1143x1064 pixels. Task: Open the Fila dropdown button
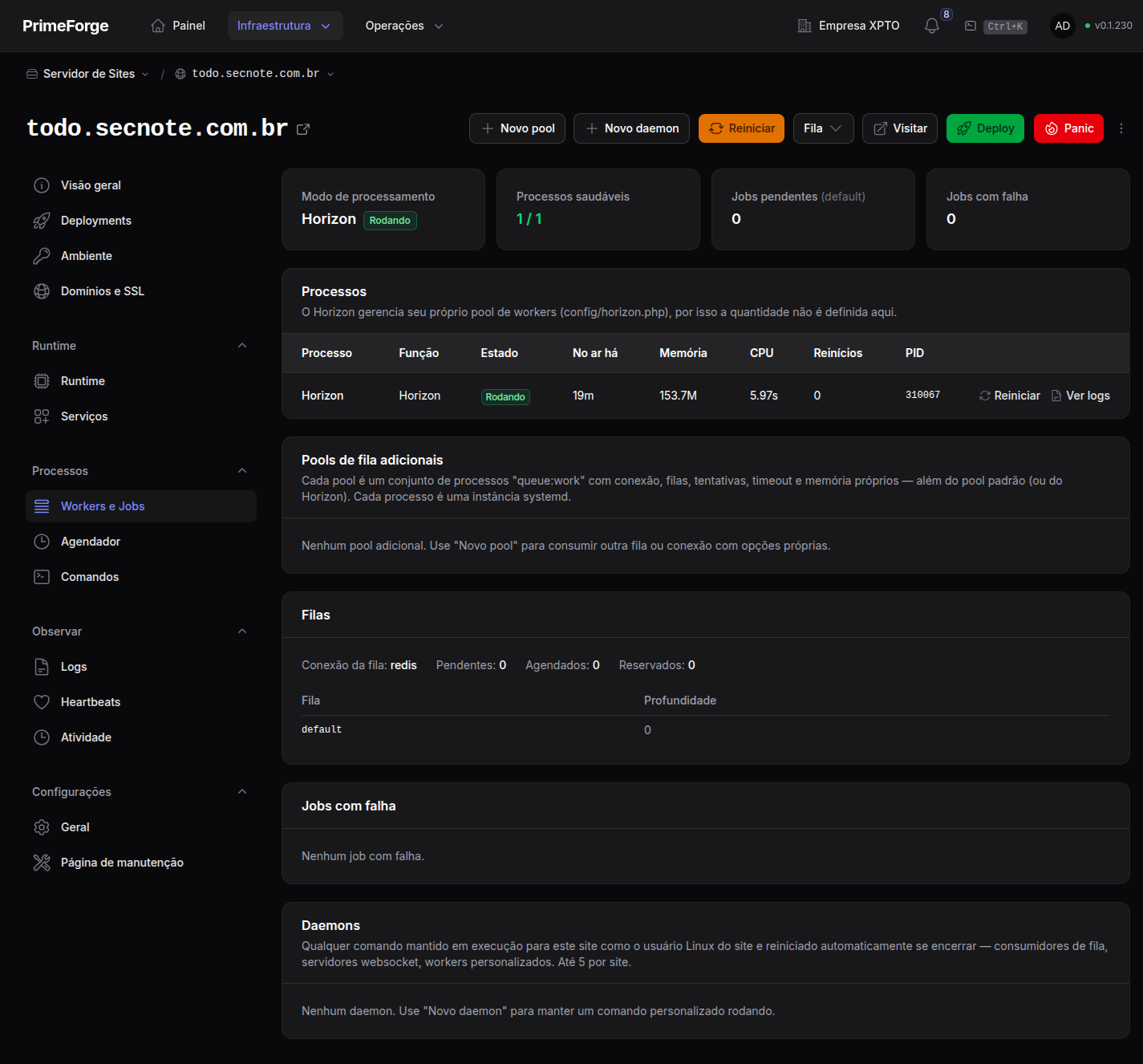(823, 128)
